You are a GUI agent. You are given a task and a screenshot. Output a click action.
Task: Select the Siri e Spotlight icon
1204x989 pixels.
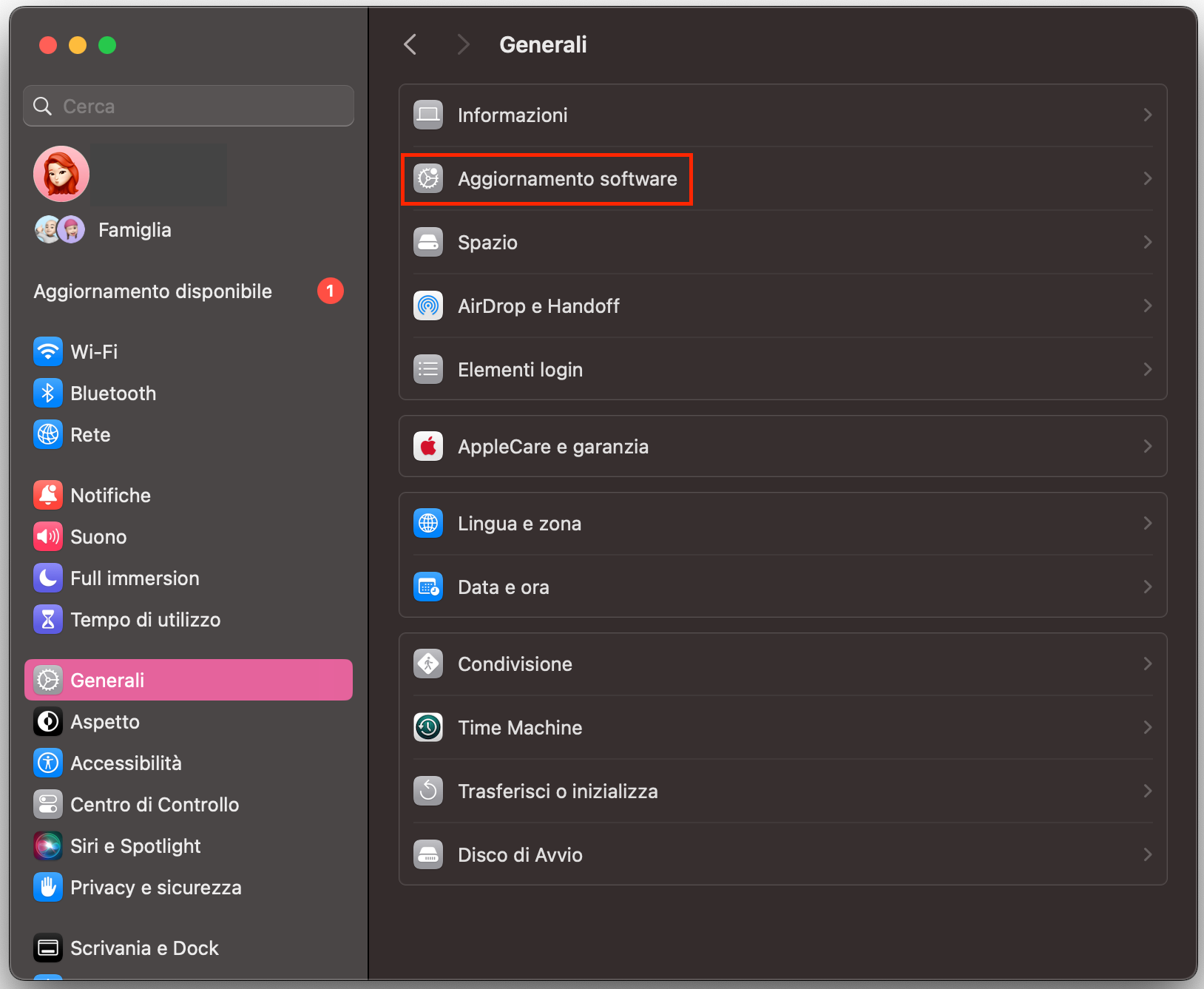(x=47, y=845)
